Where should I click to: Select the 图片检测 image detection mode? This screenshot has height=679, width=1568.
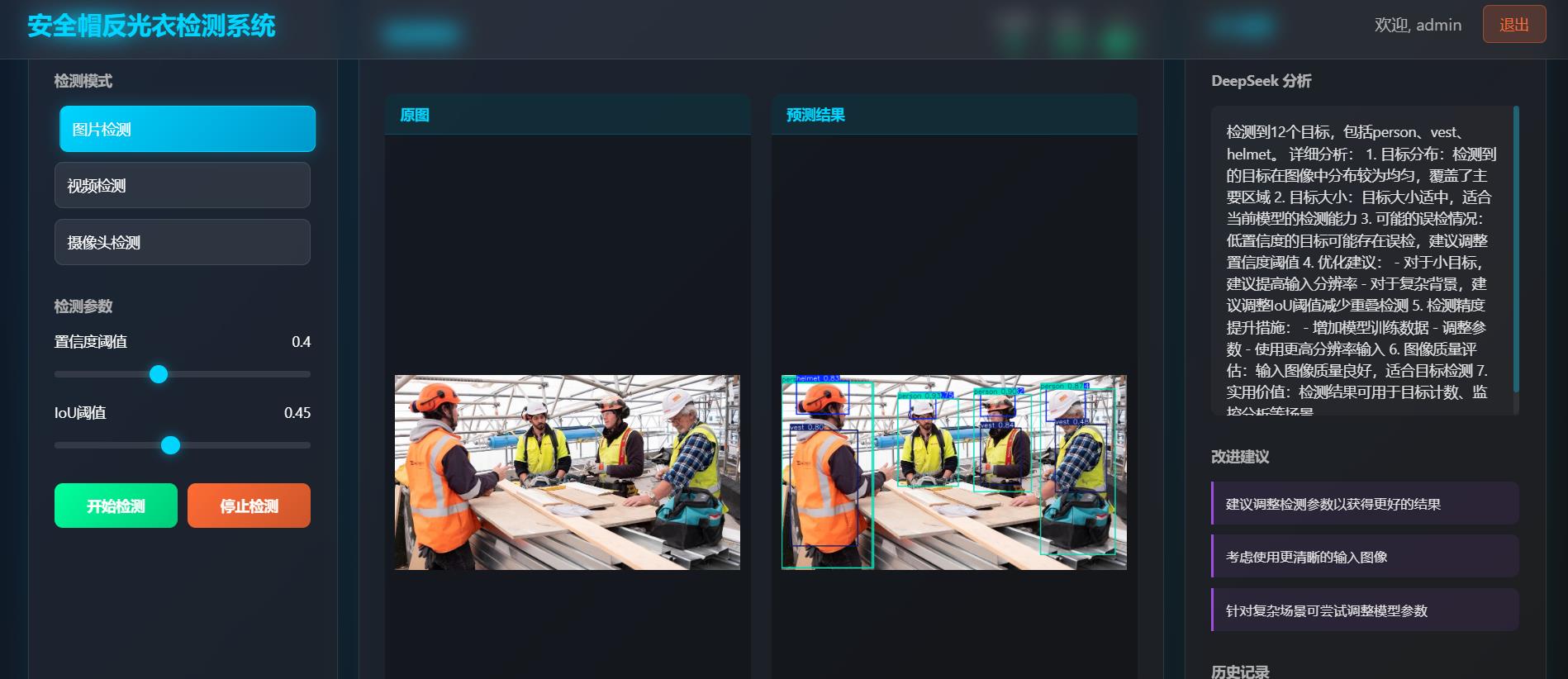tap(188, 129)
